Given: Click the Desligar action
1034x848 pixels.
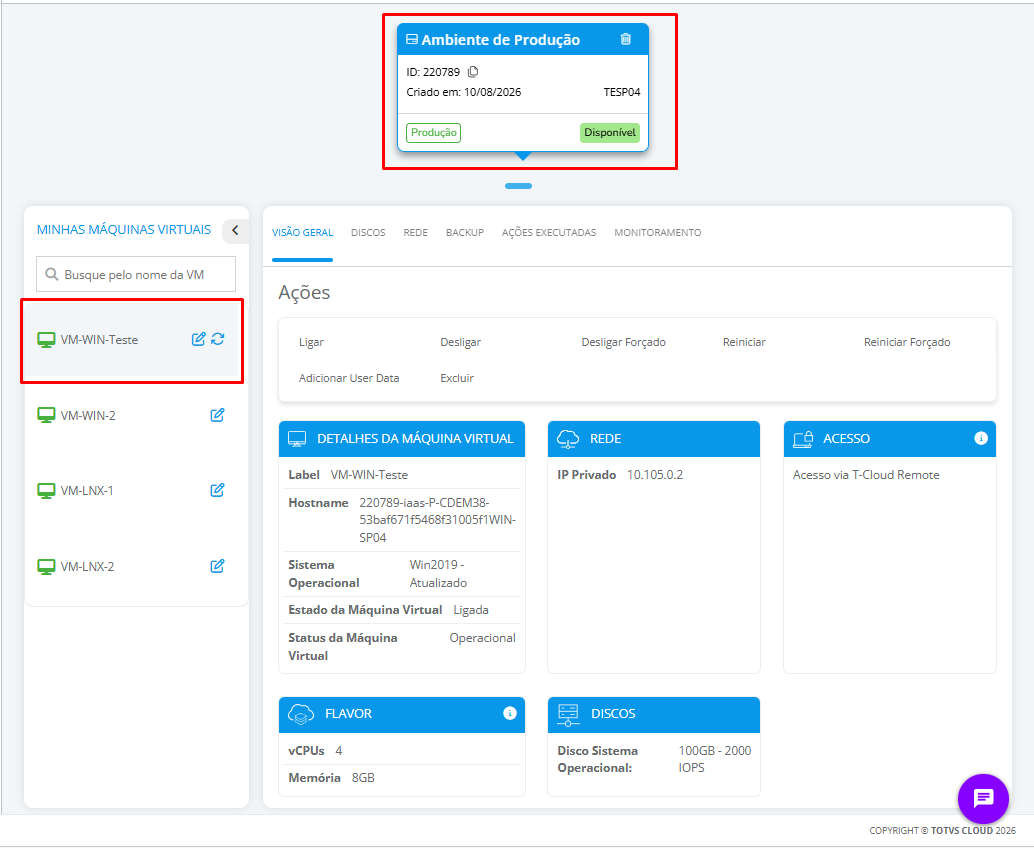Looking at the screenshot, I should tap(460, 342).
